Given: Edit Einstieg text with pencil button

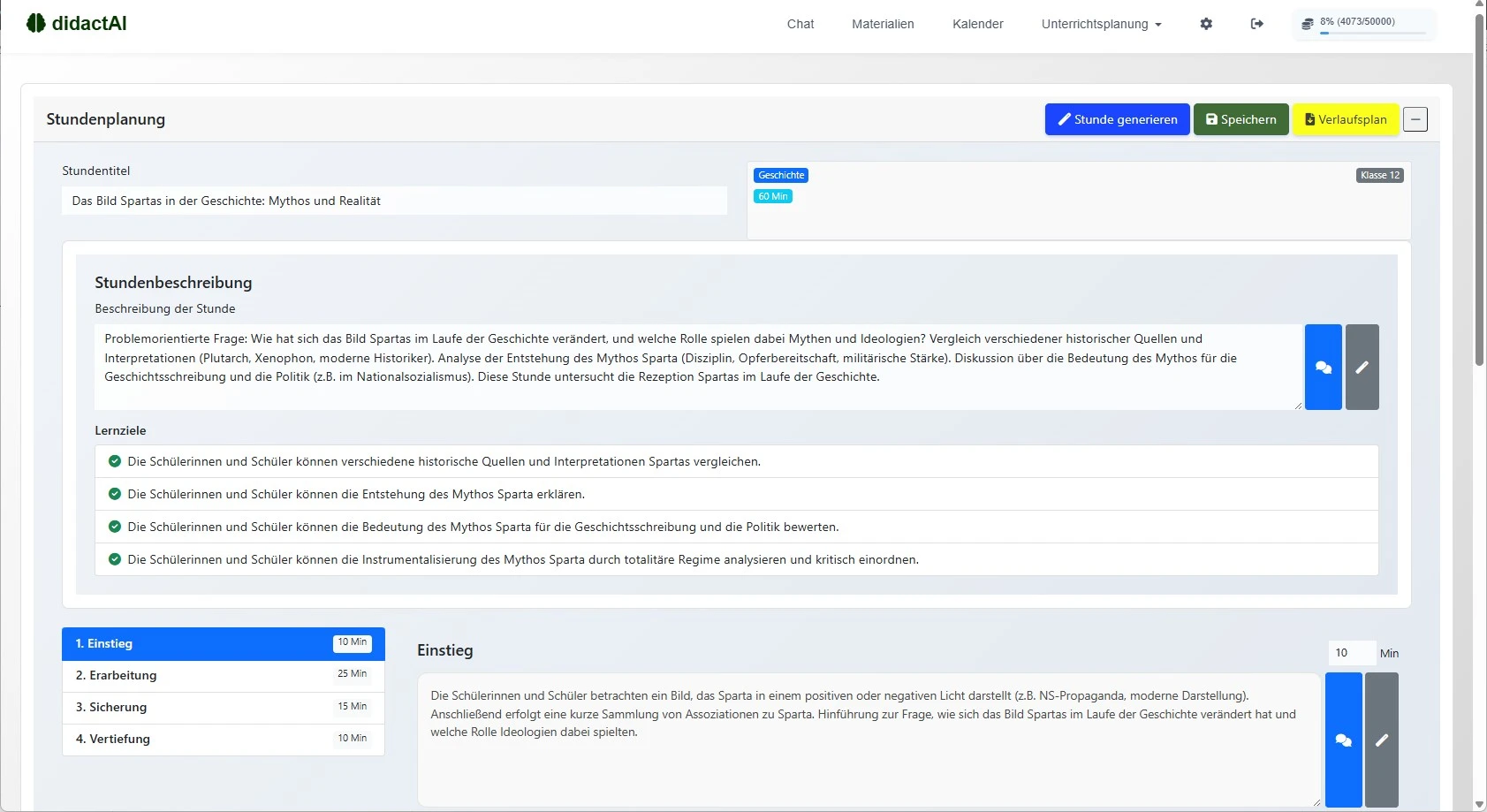Looking at the screenshot, I should [x=1382, y=740].
